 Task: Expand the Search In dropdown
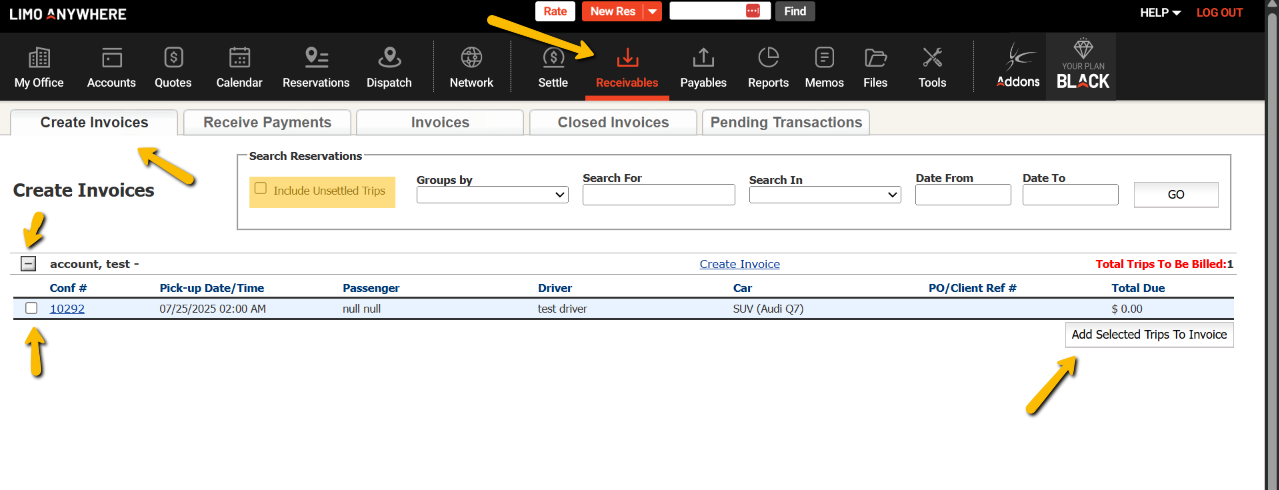point(824,195)
